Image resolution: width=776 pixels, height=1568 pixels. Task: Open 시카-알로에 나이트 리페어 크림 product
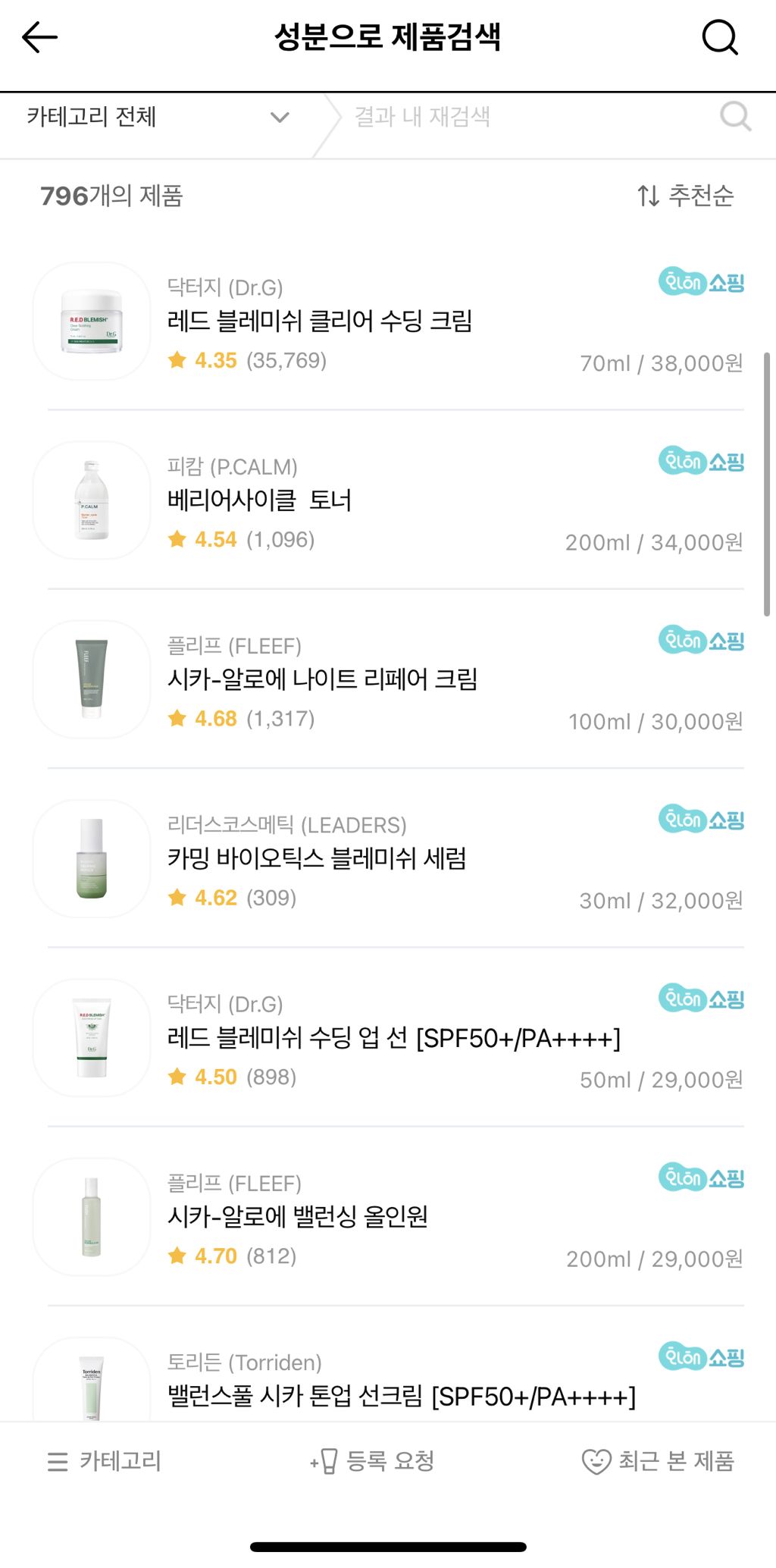[x=322, y=679]
